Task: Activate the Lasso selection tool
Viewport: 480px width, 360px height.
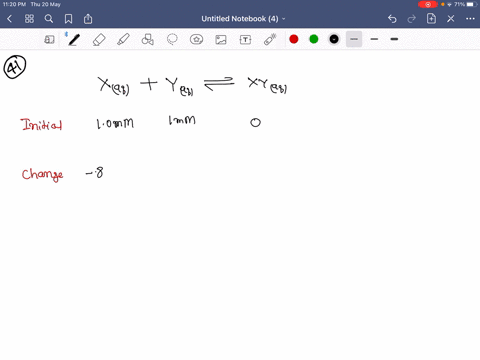Action: point(172,40)
